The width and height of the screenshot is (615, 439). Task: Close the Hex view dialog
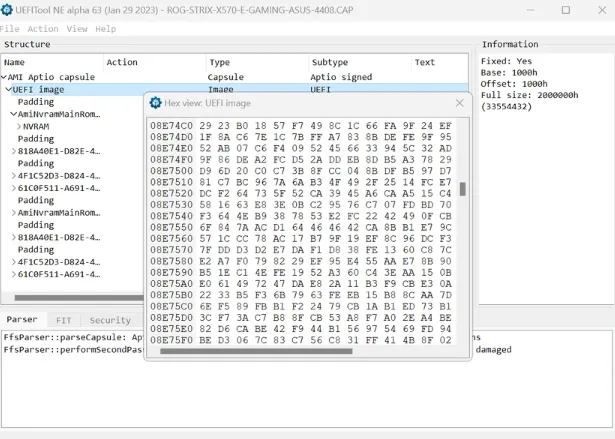click(x=460, y=103)
